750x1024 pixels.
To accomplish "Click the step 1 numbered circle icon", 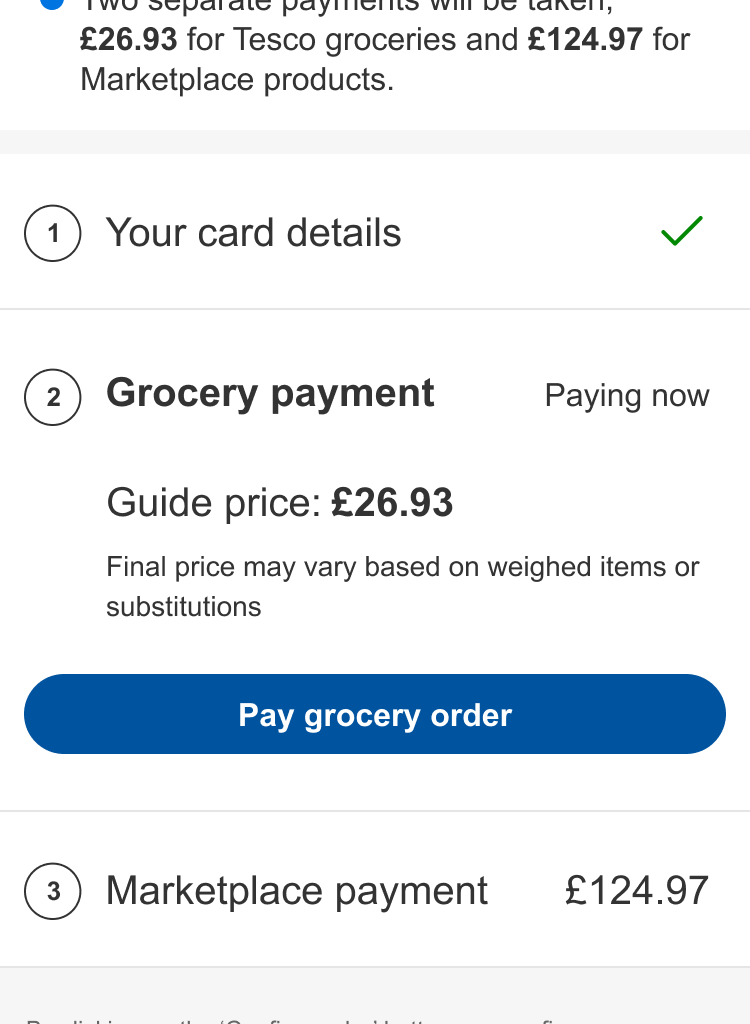I will pos(52,234).
